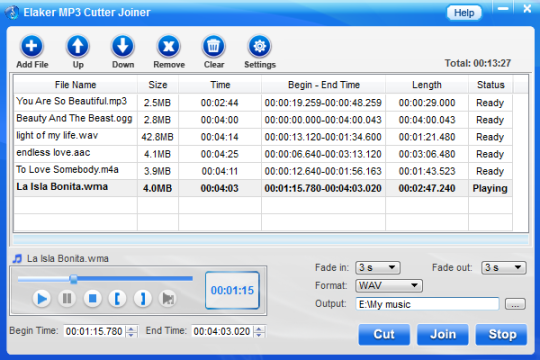Click the End Time spinner arrows

[x=259, y=331]
